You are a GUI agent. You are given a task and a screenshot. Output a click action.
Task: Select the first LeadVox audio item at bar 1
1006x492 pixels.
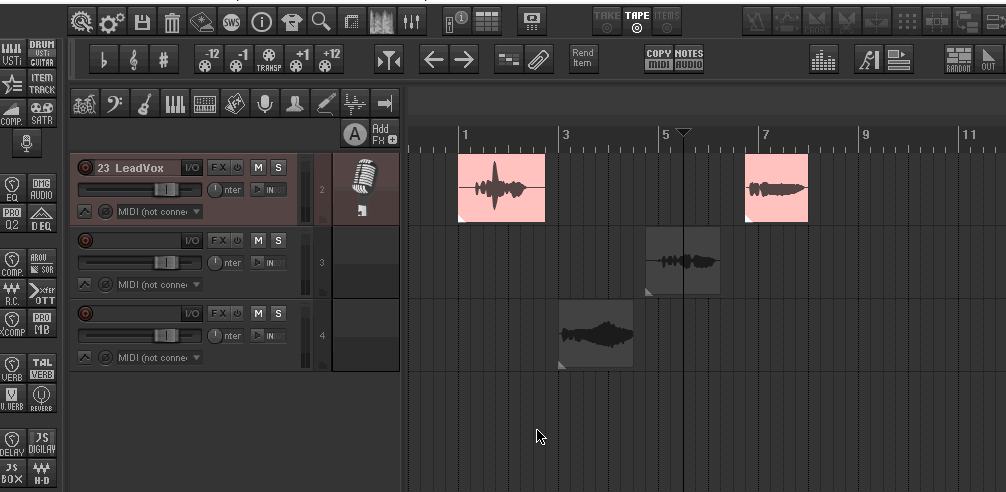coord(501,188)
